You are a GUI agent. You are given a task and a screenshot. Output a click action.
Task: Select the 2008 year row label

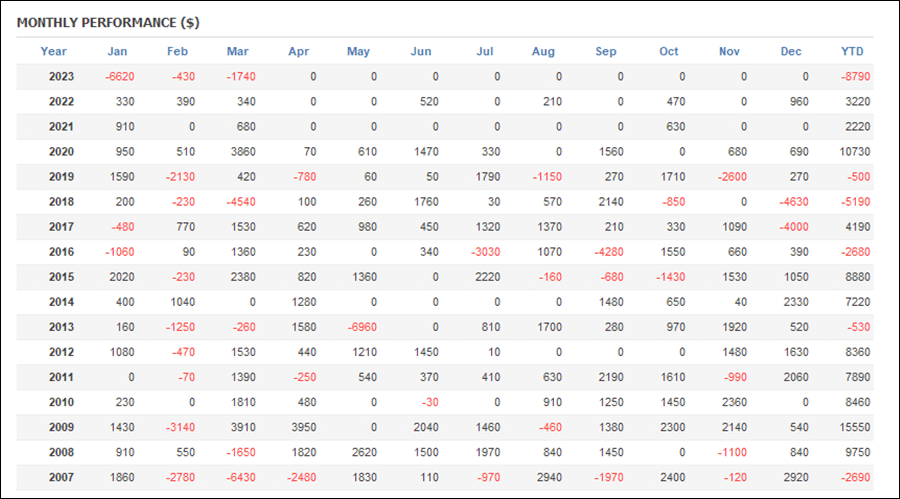(61, 452)
